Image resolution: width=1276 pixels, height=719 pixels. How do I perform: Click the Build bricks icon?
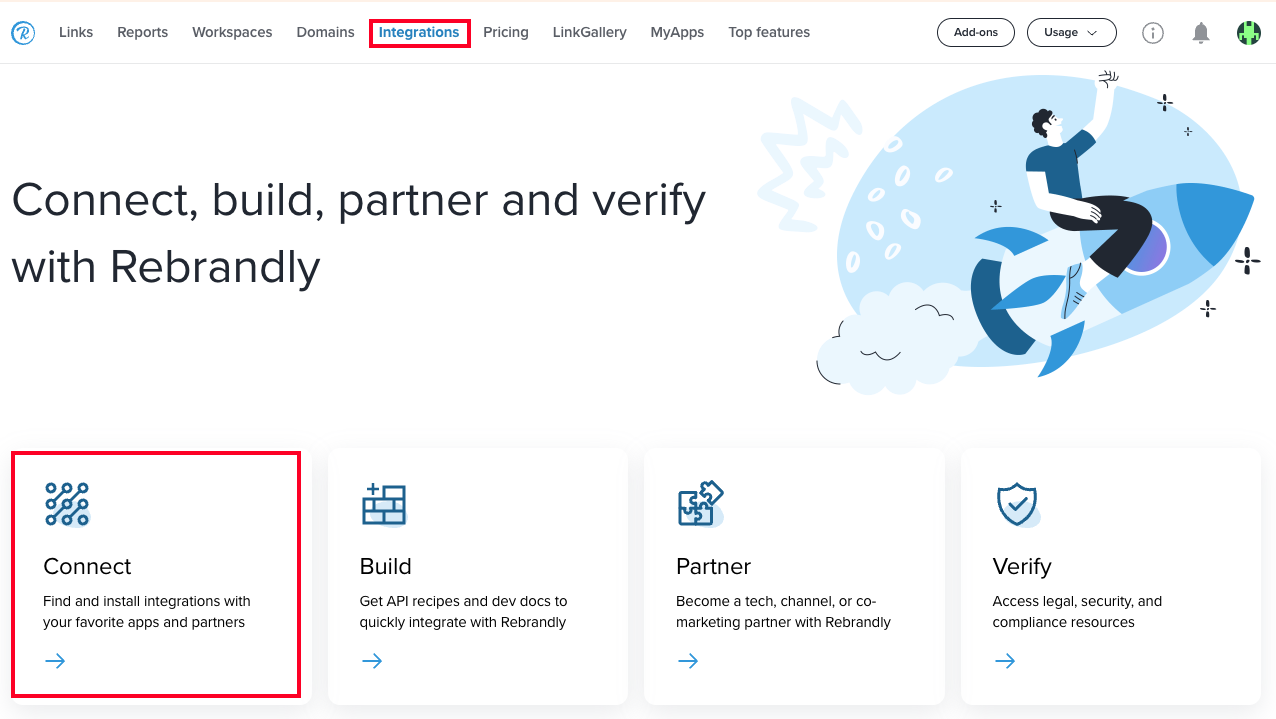383,504
